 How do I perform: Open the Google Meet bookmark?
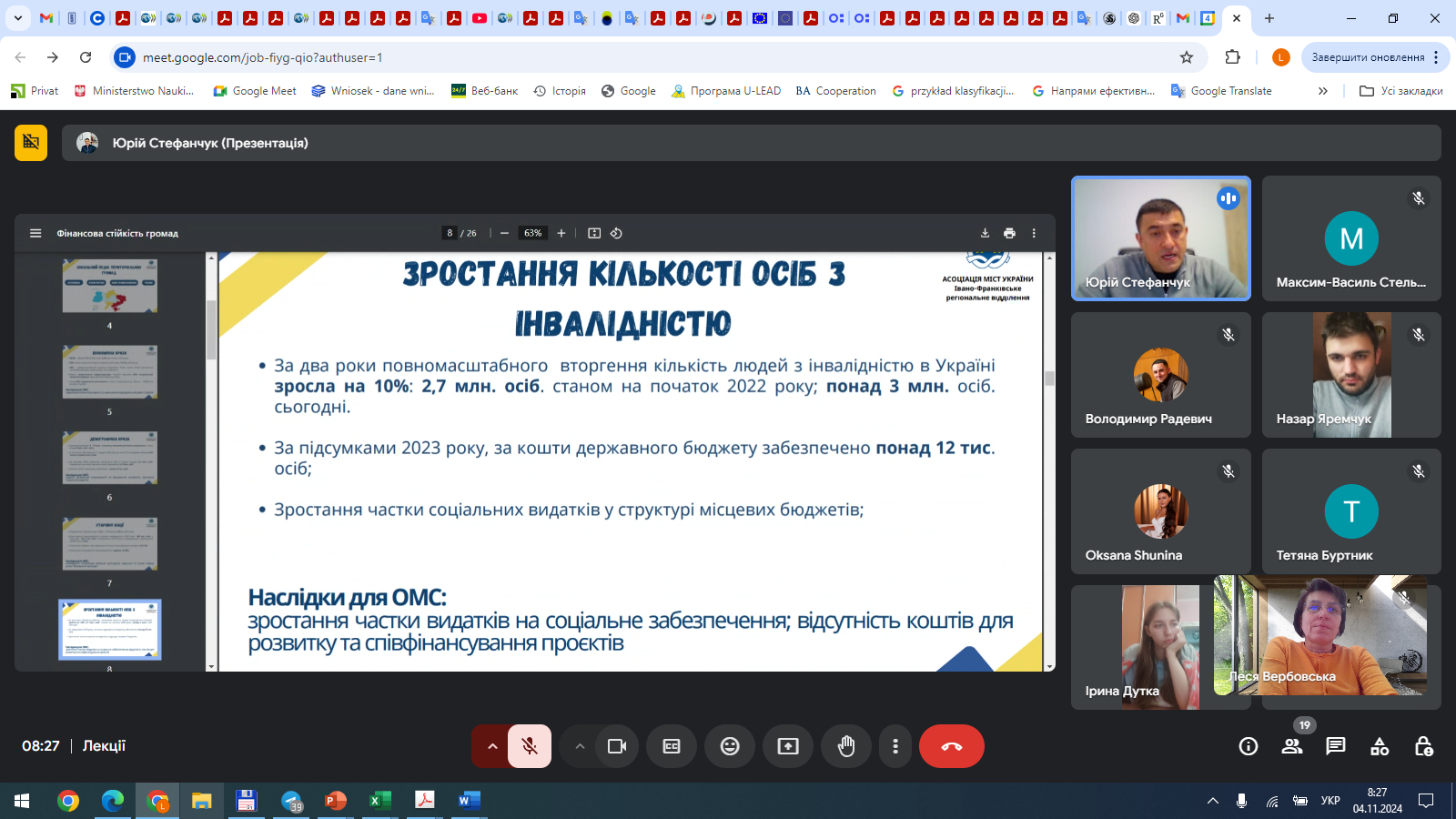(255, 91)
